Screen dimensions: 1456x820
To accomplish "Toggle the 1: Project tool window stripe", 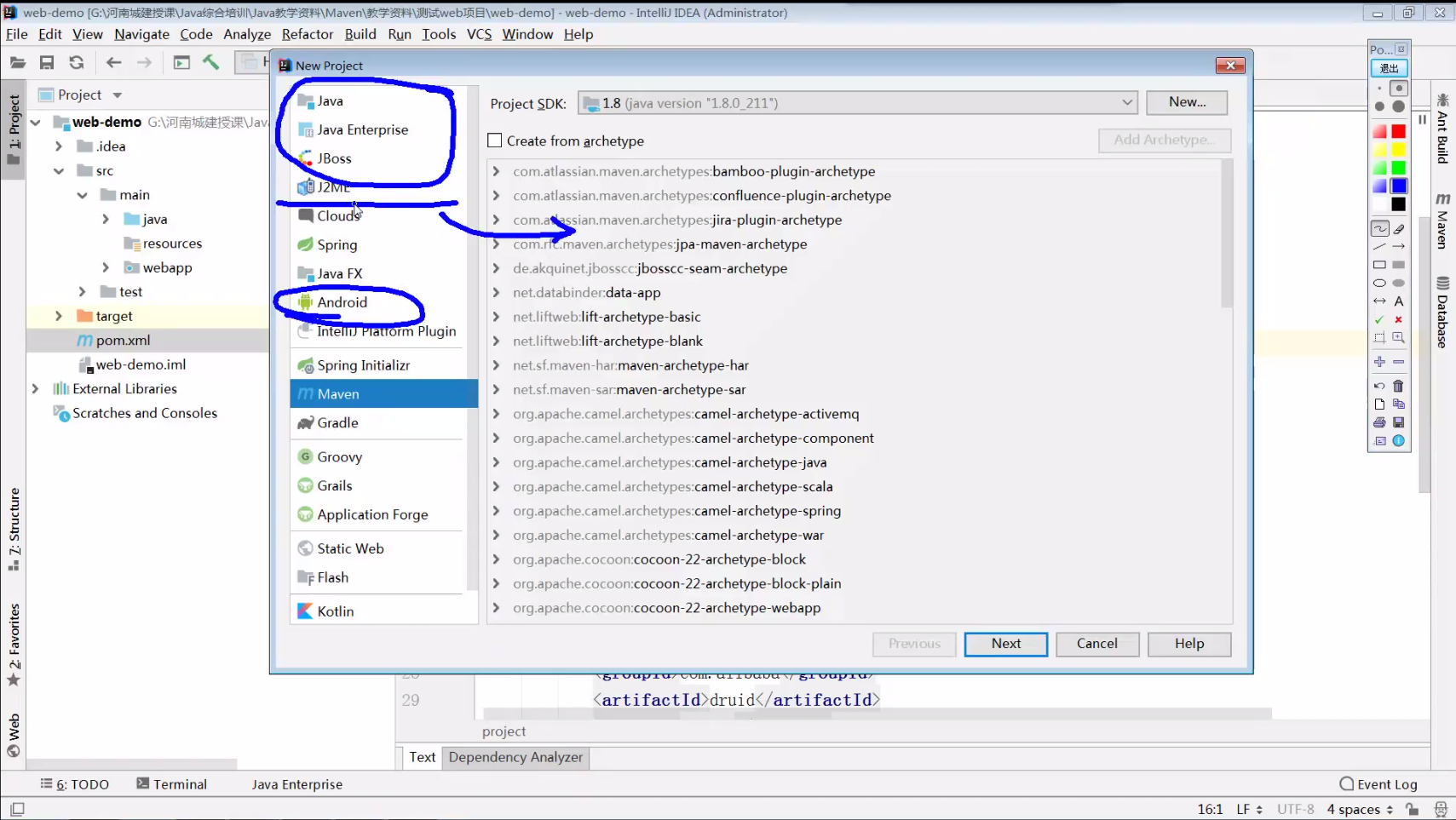I will 14,129.
